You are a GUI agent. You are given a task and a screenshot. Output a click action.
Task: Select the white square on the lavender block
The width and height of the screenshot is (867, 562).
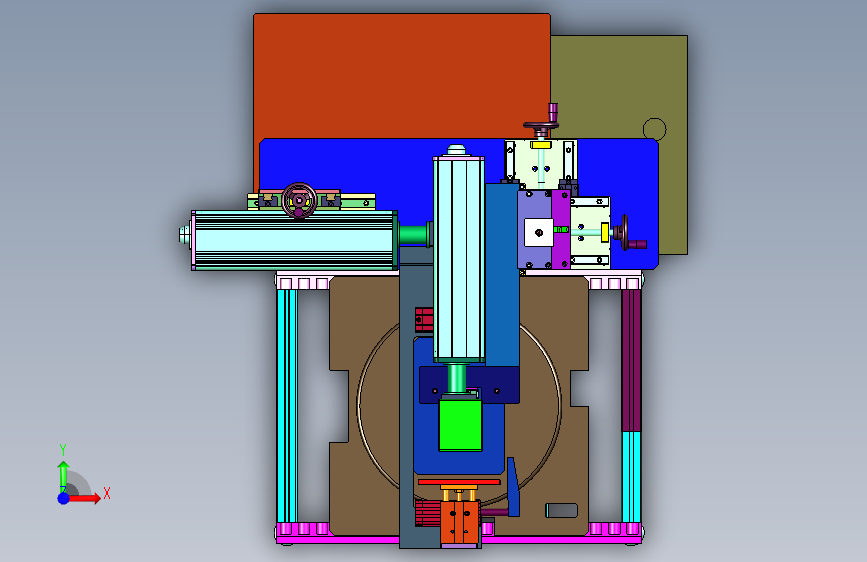tap(539, 232)
